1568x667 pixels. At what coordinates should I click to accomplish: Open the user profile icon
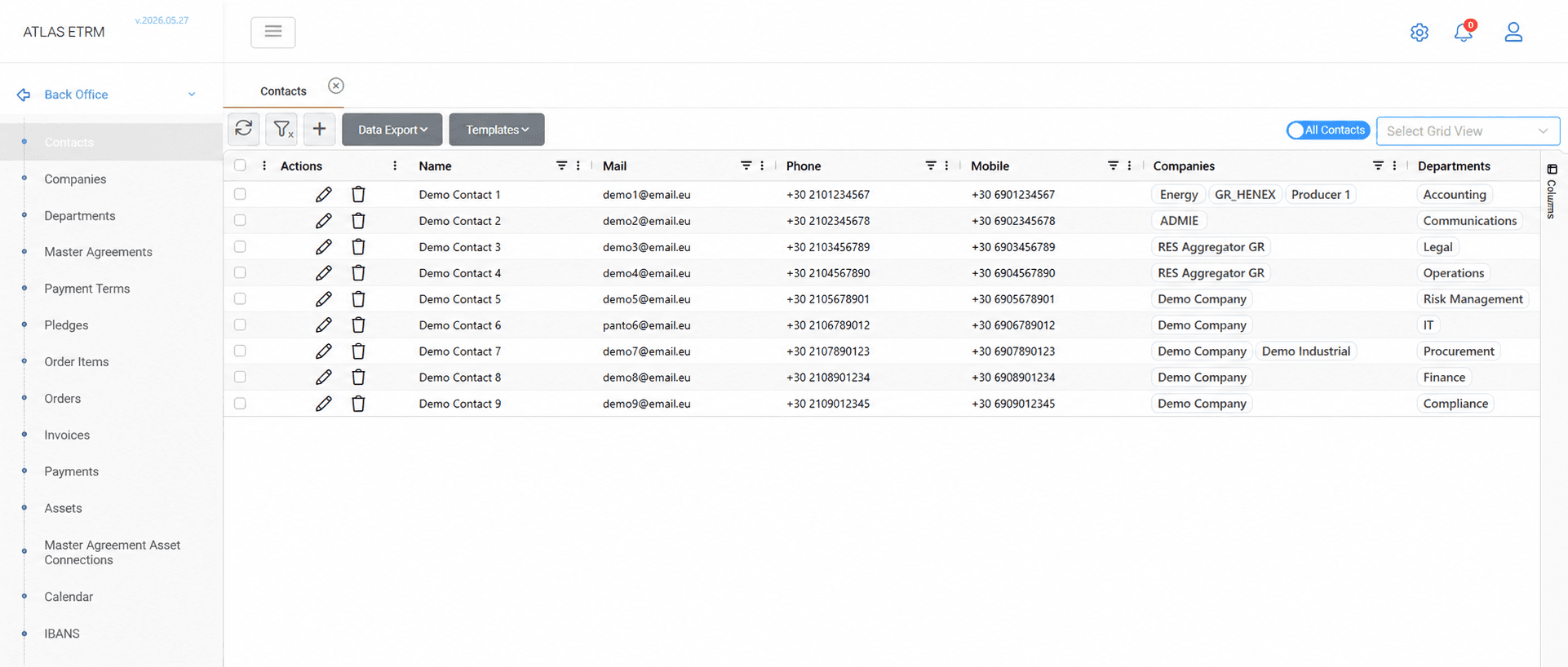pyautogui.click(x=1513, y=32)
